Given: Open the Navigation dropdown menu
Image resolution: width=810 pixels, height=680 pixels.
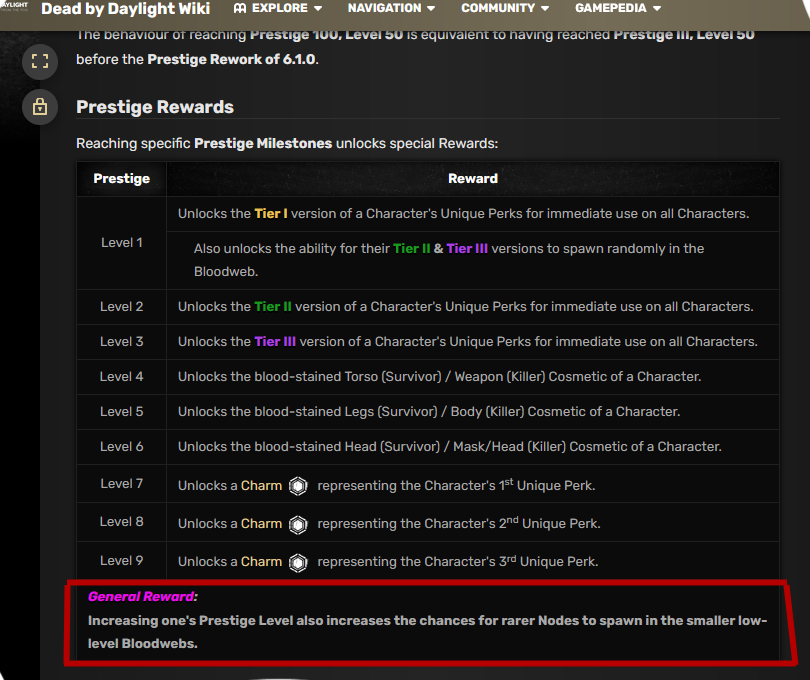Looking at the screenshot, I should click(x=391, y=8).
